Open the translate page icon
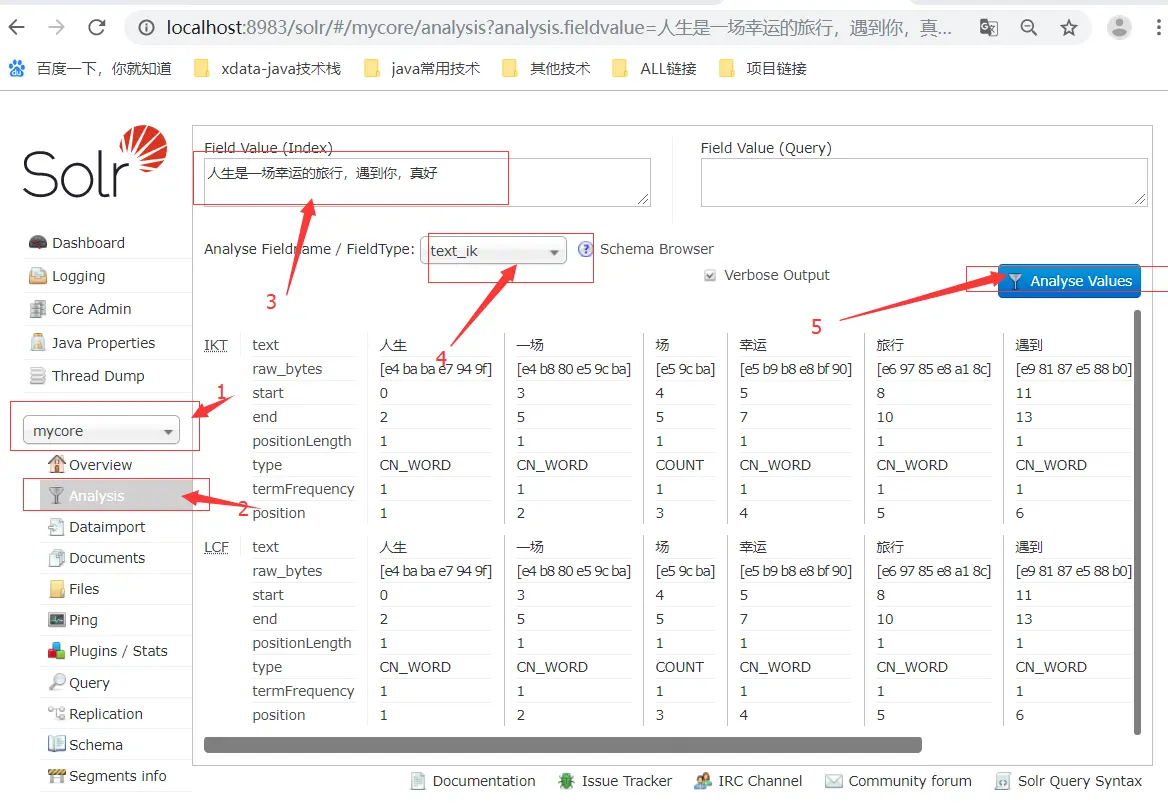Image resolution: width=1168 pixels, height=807 pixels. [988, 28]
